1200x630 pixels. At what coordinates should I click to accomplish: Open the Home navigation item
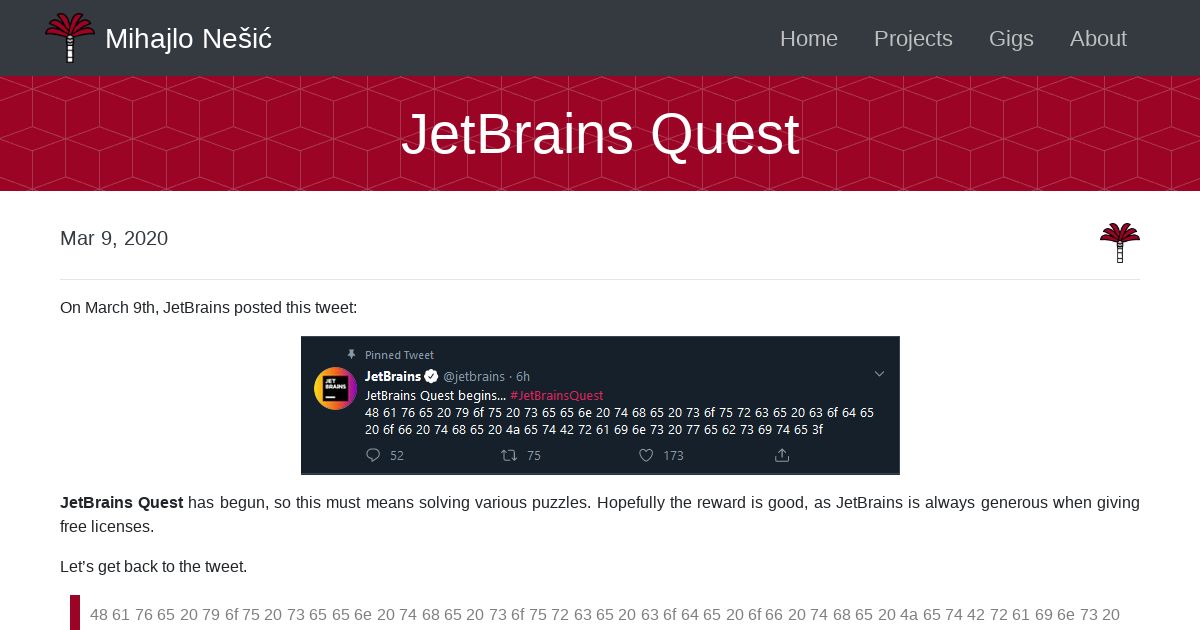pos(809,38)
